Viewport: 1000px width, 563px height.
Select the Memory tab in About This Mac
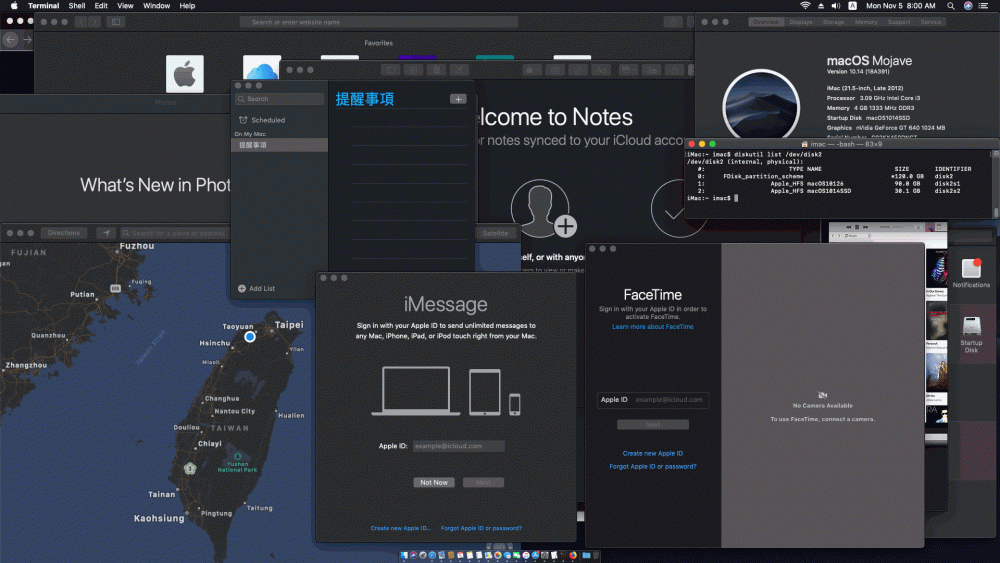pyautogui.click(x=866, y=22)
